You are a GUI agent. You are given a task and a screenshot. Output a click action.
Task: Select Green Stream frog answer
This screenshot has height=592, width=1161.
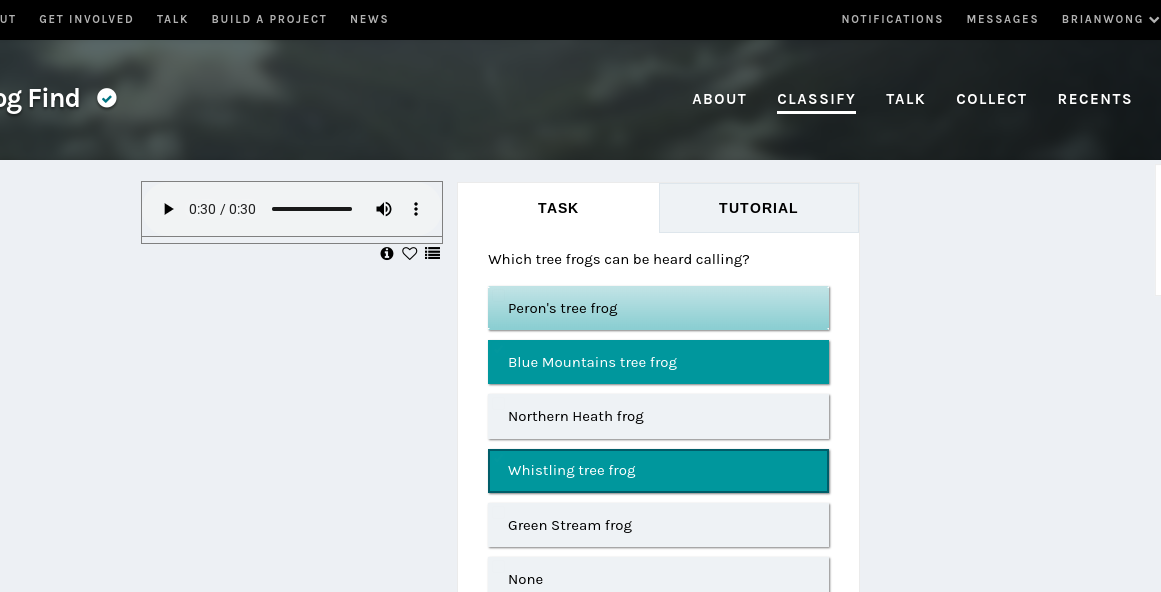(x=658, y=525)
